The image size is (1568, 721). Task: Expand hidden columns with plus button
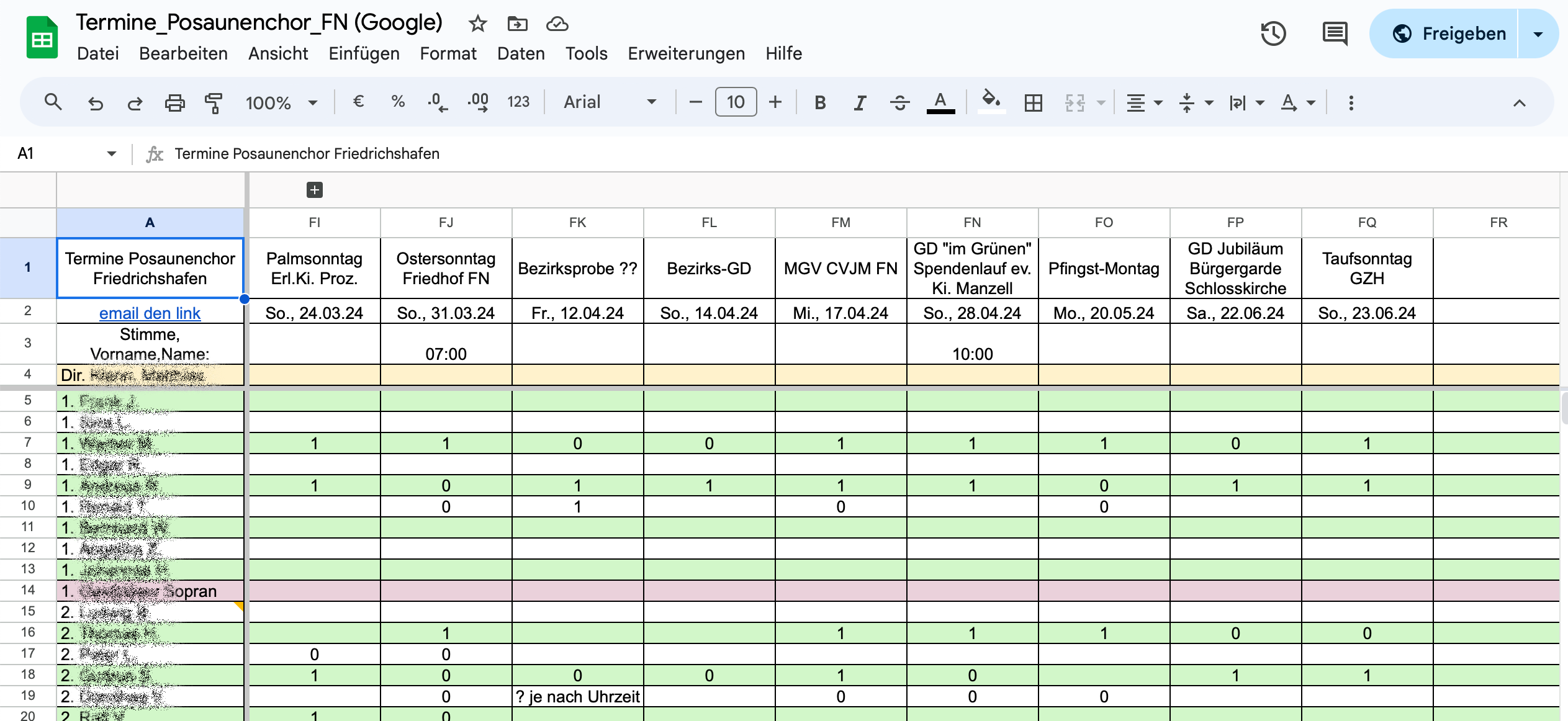(x=315, y=190)
